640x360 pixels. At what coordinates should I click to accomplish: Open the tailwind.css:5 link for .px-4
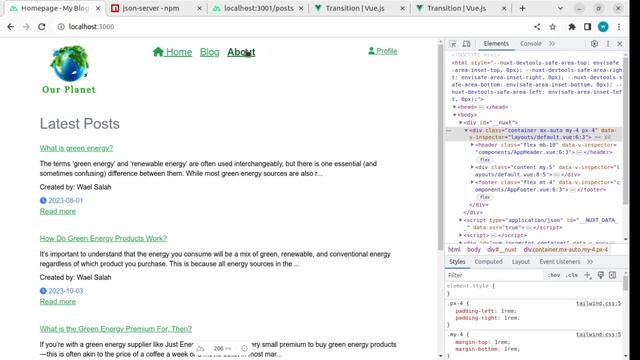(598, 304)
